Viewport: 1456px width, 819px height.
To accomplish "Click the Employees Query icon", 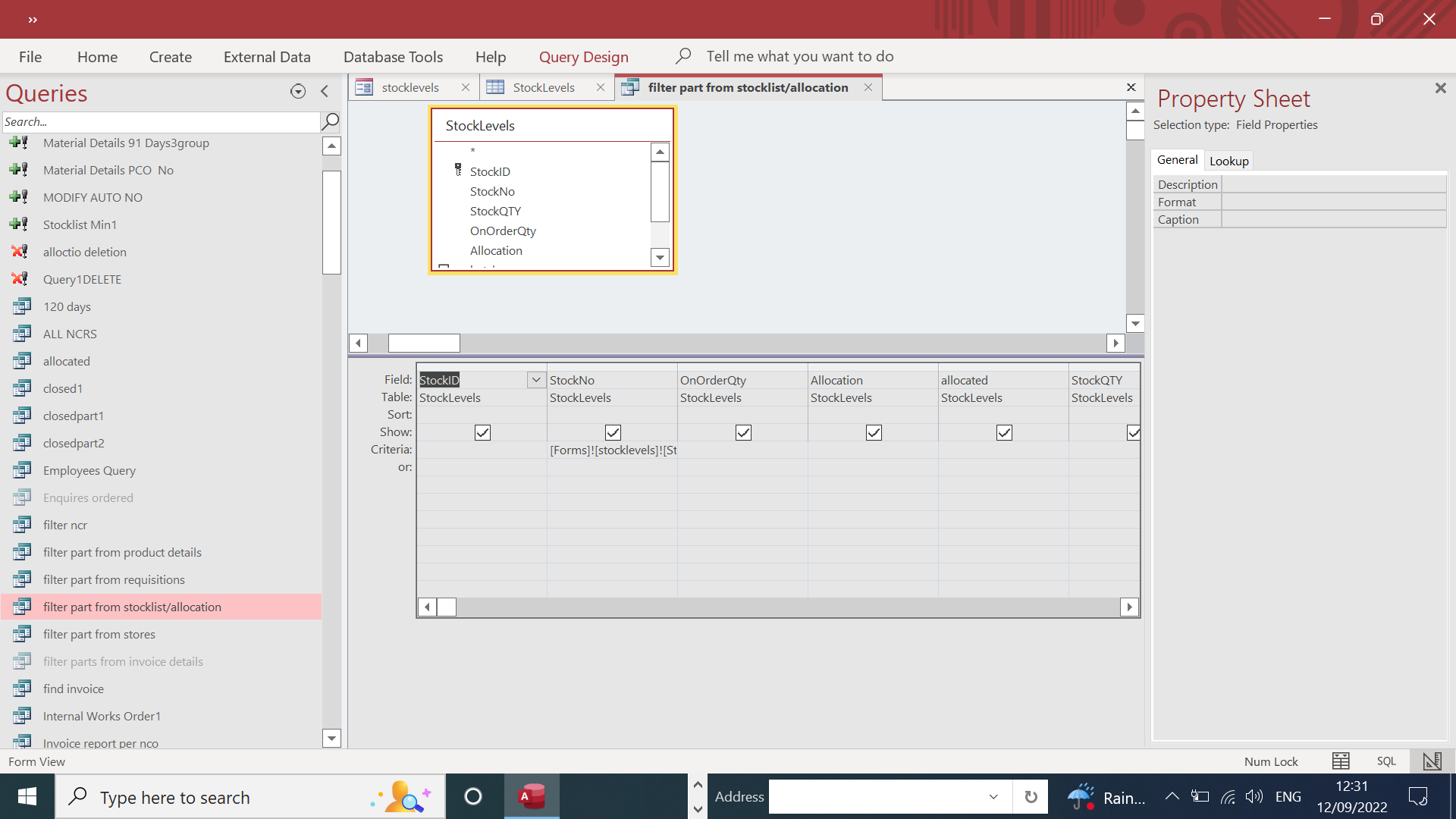I will (x=22, y=470).
